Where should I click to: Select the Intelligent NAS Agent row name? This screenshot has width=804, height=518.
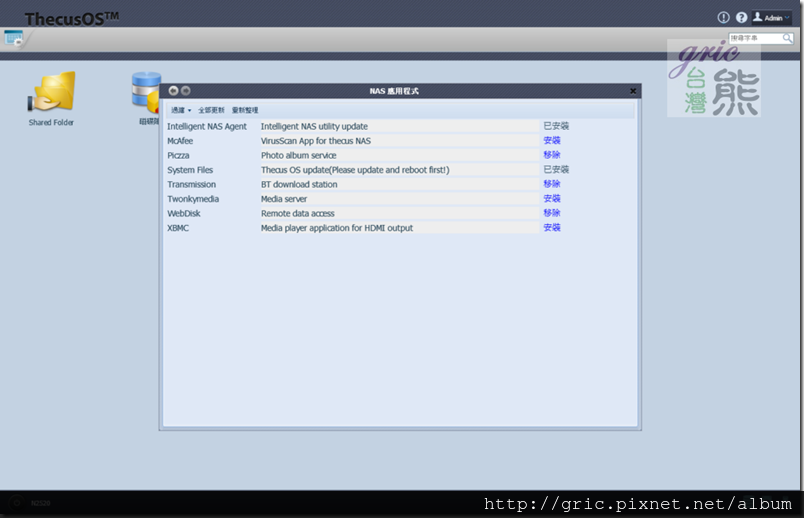[207, 126]
